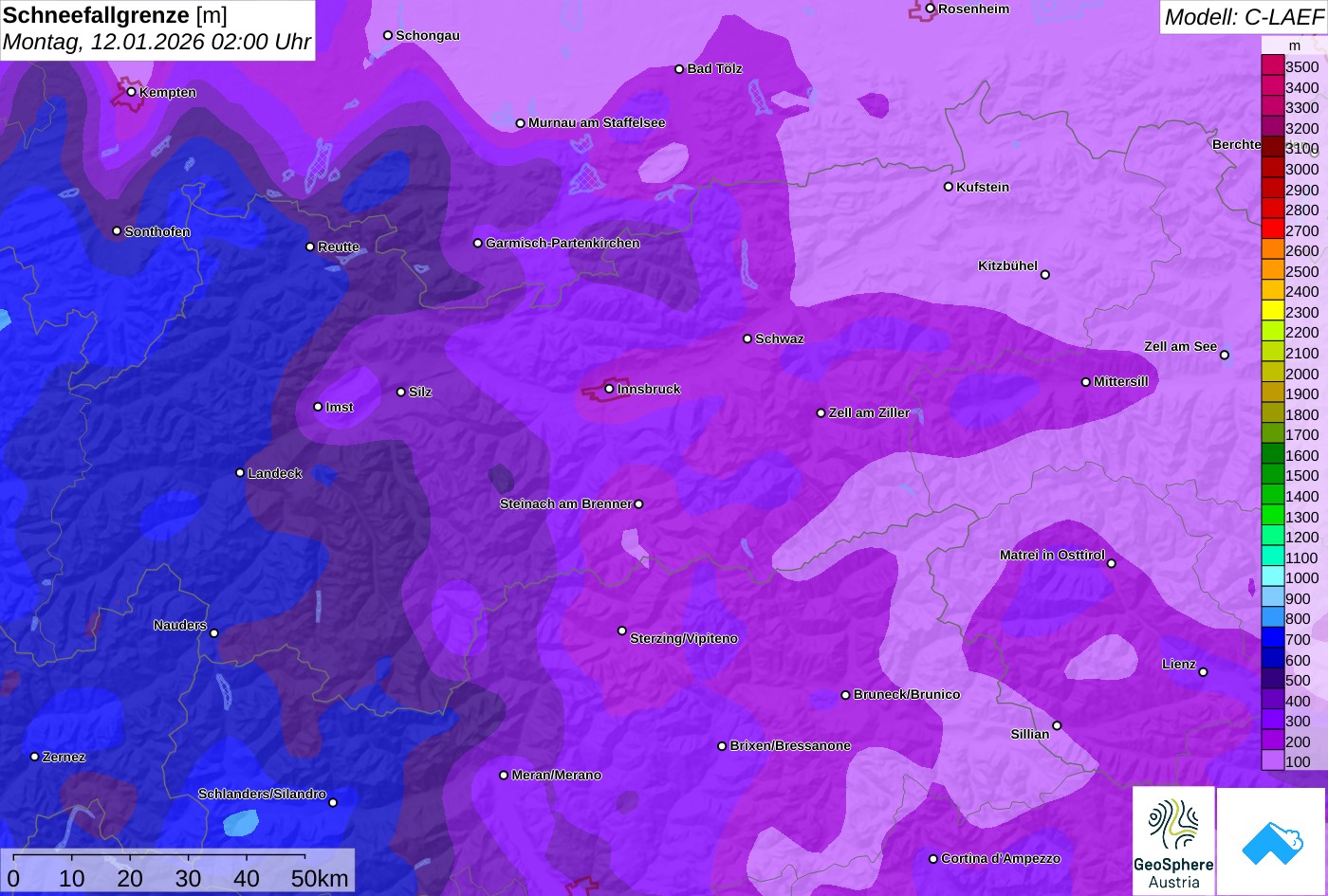Click the Steinach am Brenner marker dot

pos(638,504)
